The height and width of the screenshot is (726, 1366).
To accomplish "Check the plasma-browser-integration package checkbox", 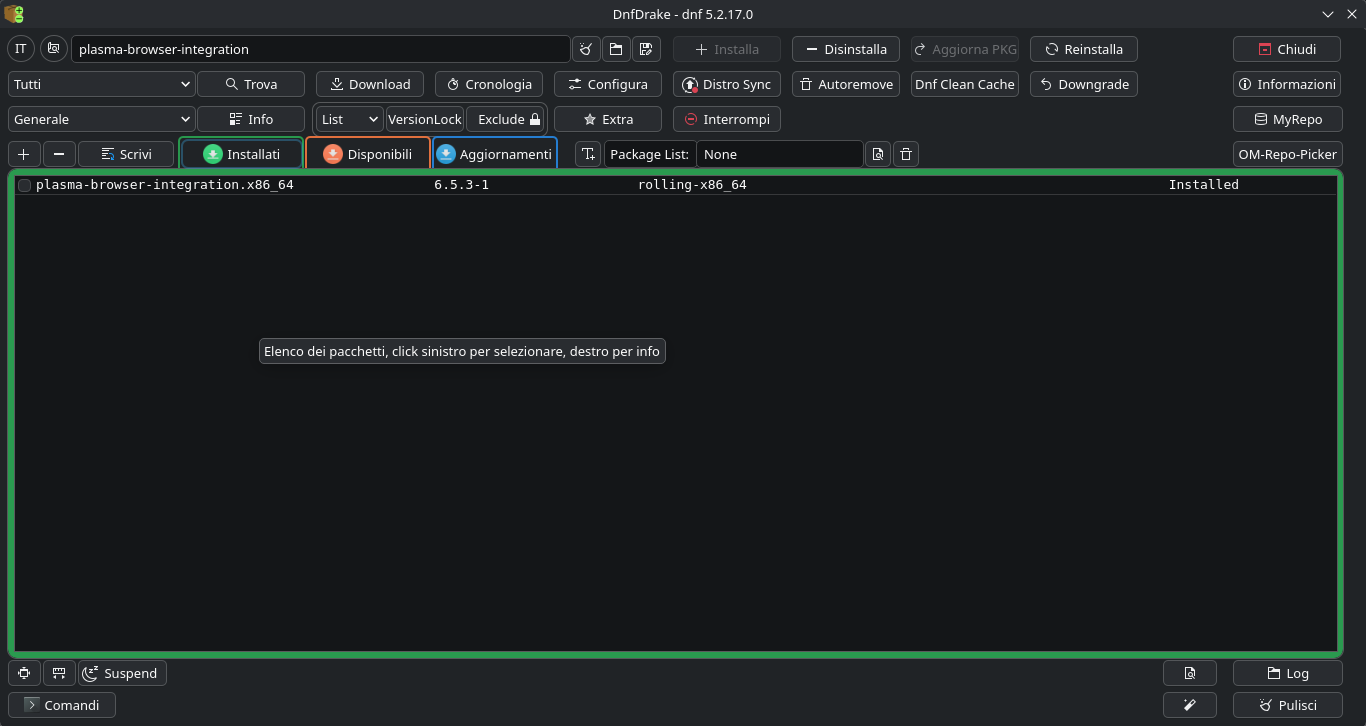I will pos(25,185).
